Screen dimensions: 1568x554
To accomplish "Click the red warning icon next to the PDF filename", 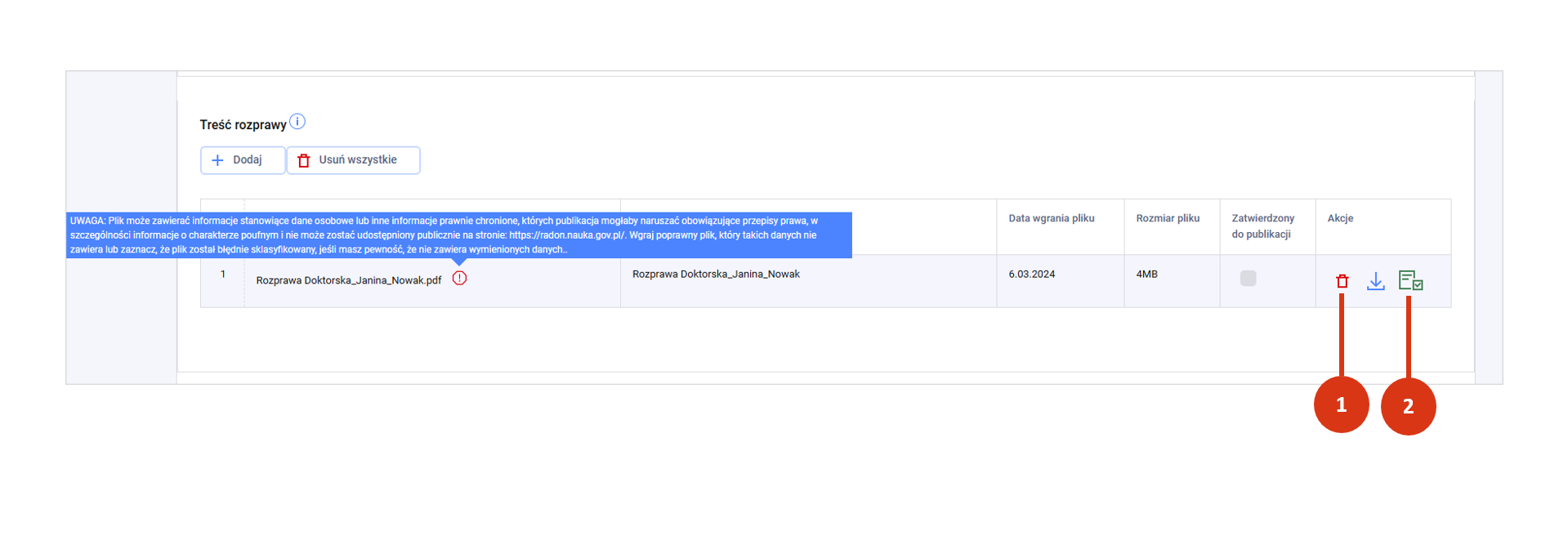I will coord(459,279).
